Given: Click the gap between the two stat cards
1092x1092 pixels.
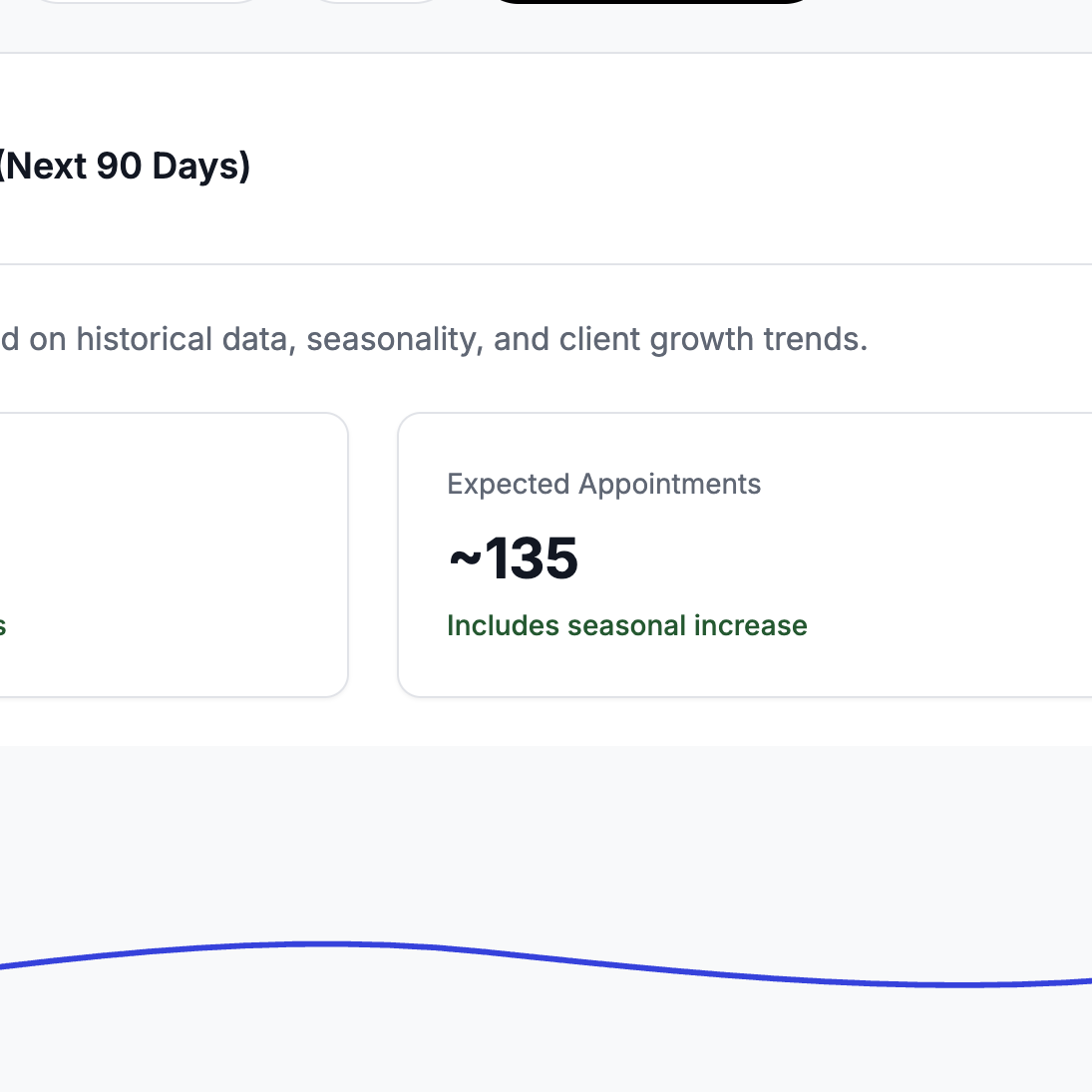Looking at the screenshot, I should (373, 553).
